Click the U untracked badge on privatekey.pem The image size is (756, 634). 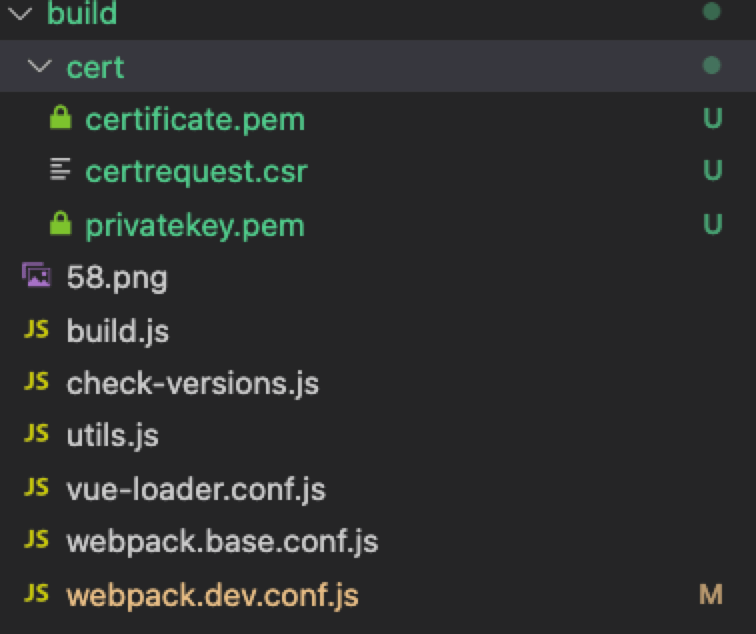[x=713, y=224]
